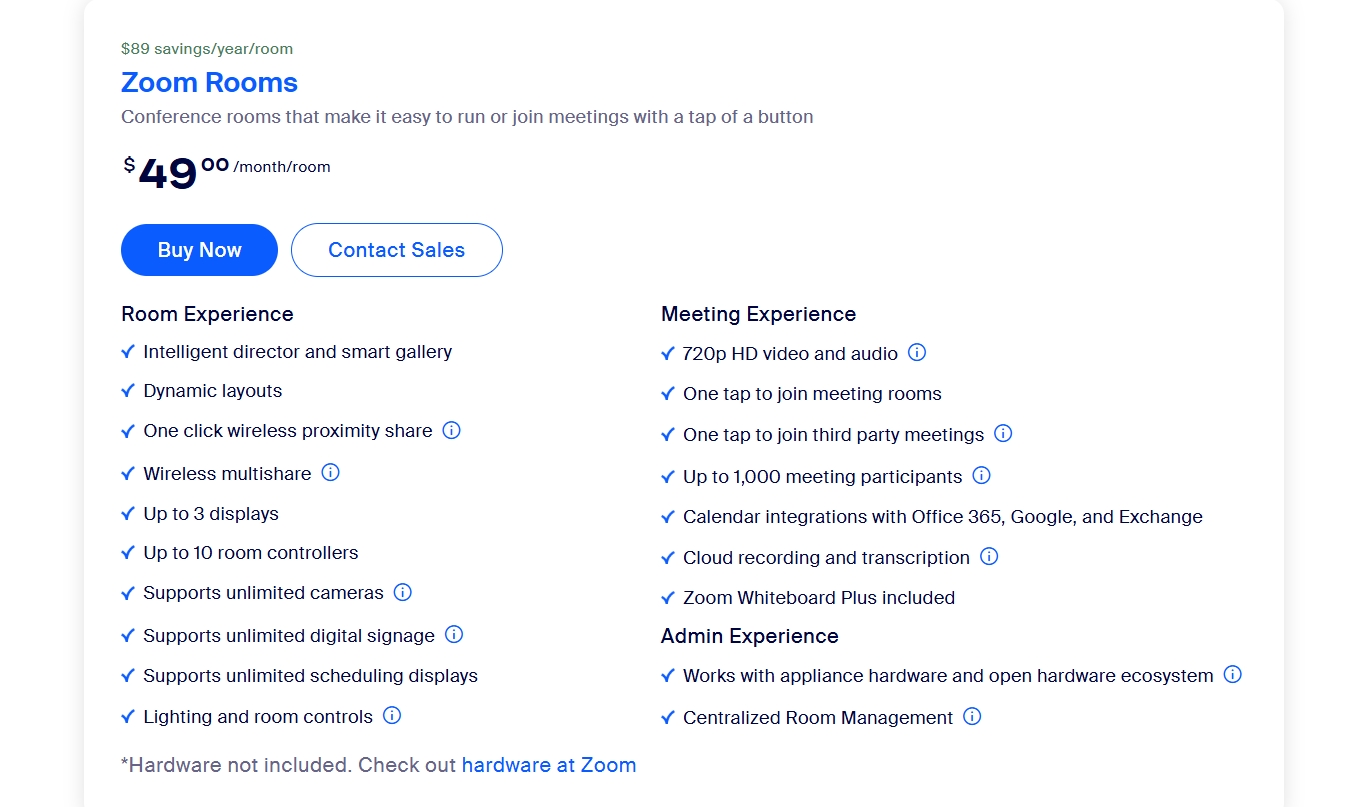This screenshot has height=807, width=1356.
Task: Show info for unlimited digital signage
Action: pos(453,634)
